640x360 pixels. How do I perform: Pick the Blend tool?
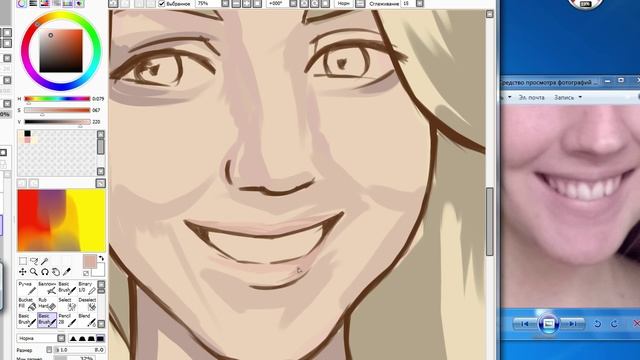(87, 320)
